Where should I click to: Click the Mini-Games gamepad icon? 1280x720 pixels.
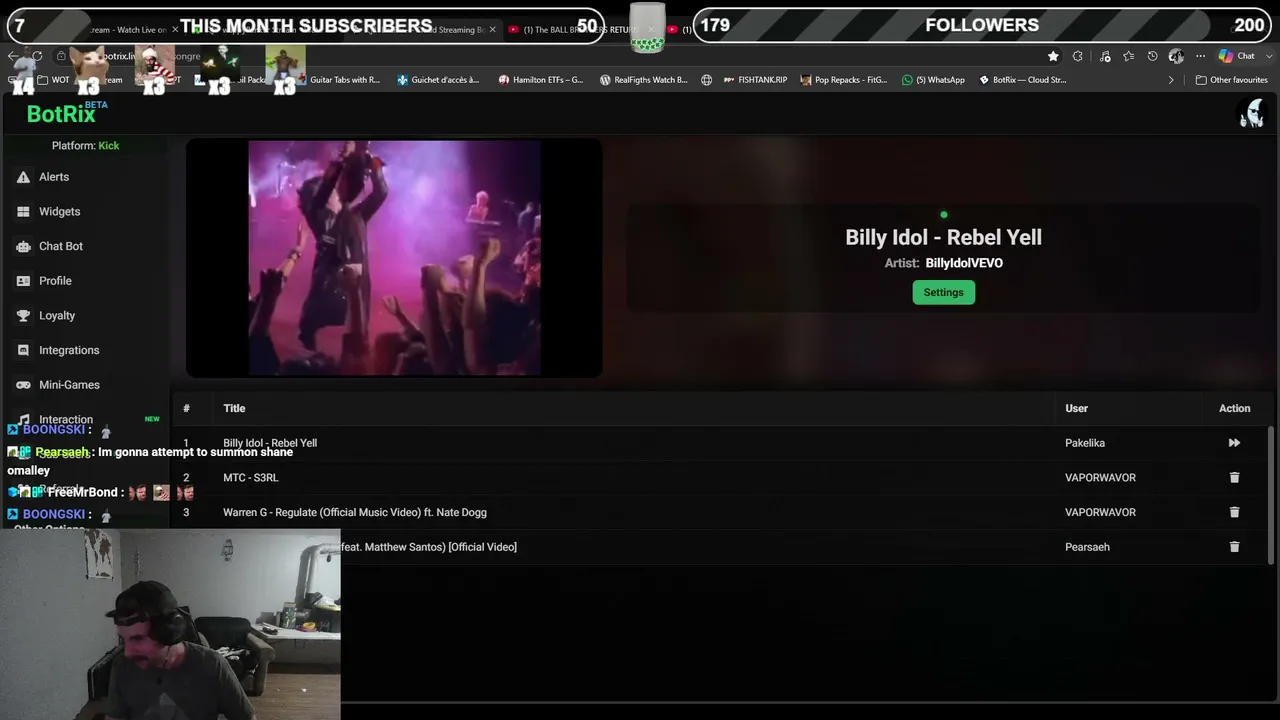(x=23, y=385)
